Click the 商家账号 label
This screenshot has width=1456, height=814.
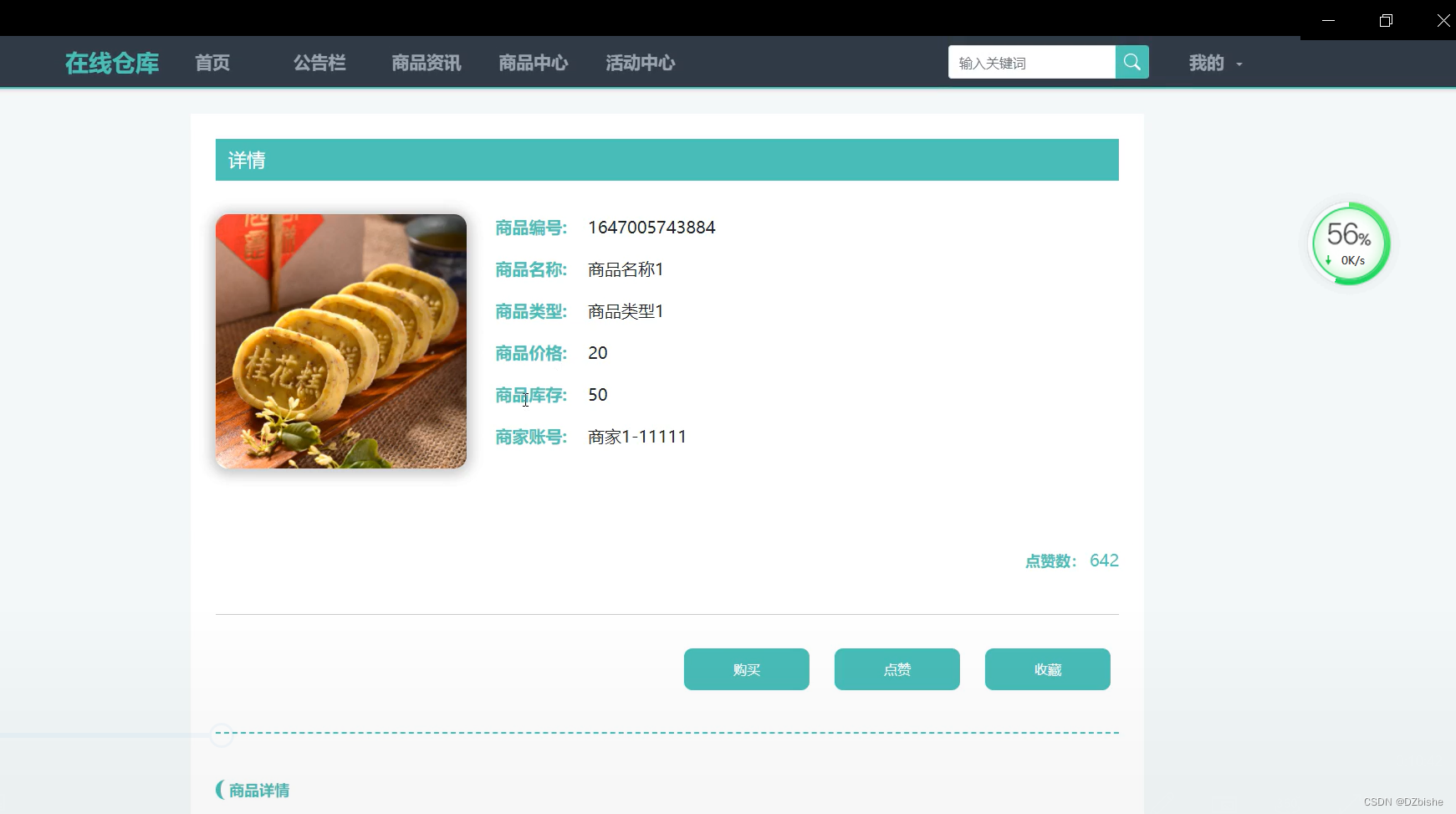[x=531, y=437]
